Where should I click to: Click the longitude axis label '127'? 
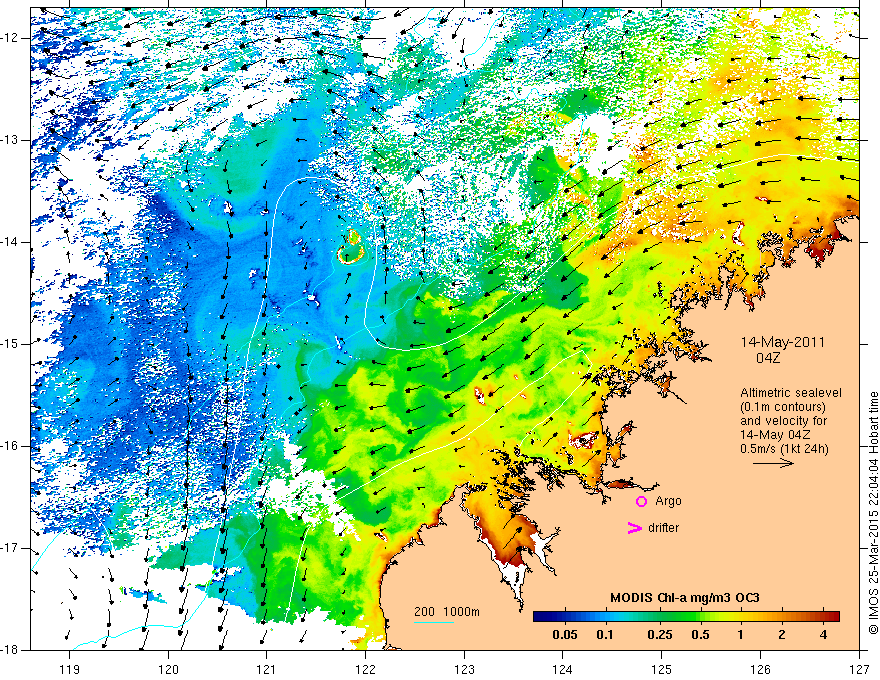tap(859, 669)
